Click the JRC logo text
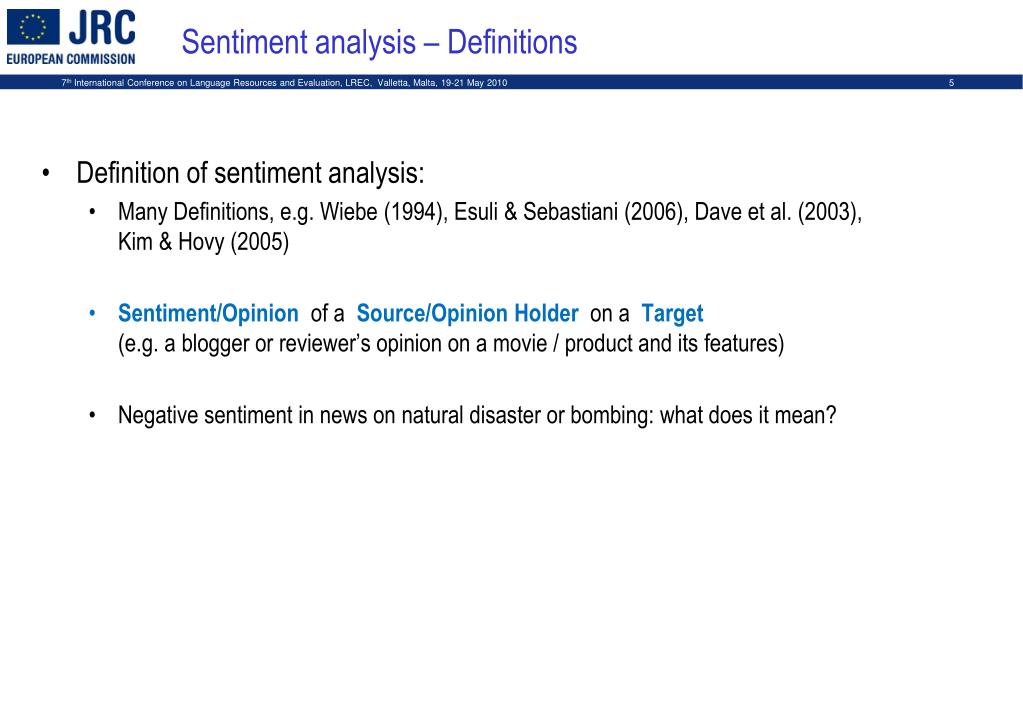 (102, 27)
